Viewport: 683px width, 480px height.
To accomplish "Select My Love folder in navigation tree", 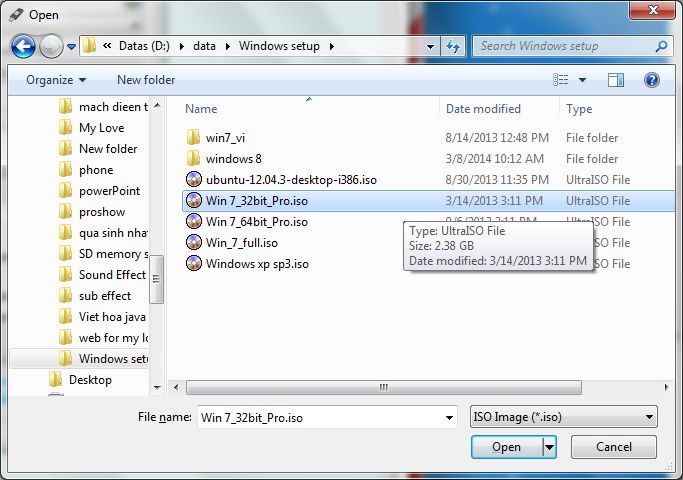I will [x=101, y=128].
